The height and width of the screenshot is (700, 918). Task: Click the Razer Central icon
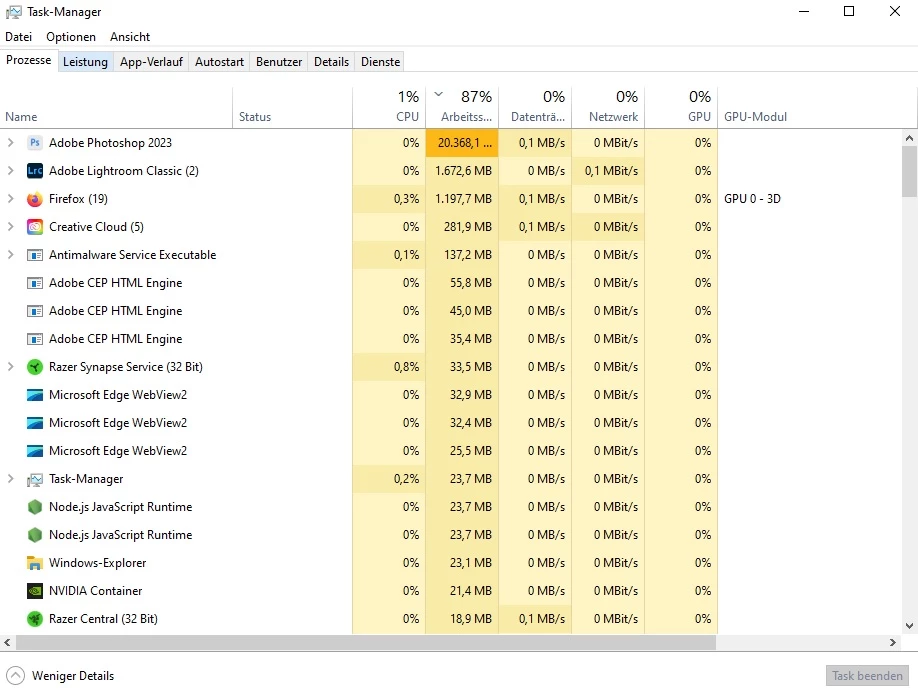35,619
